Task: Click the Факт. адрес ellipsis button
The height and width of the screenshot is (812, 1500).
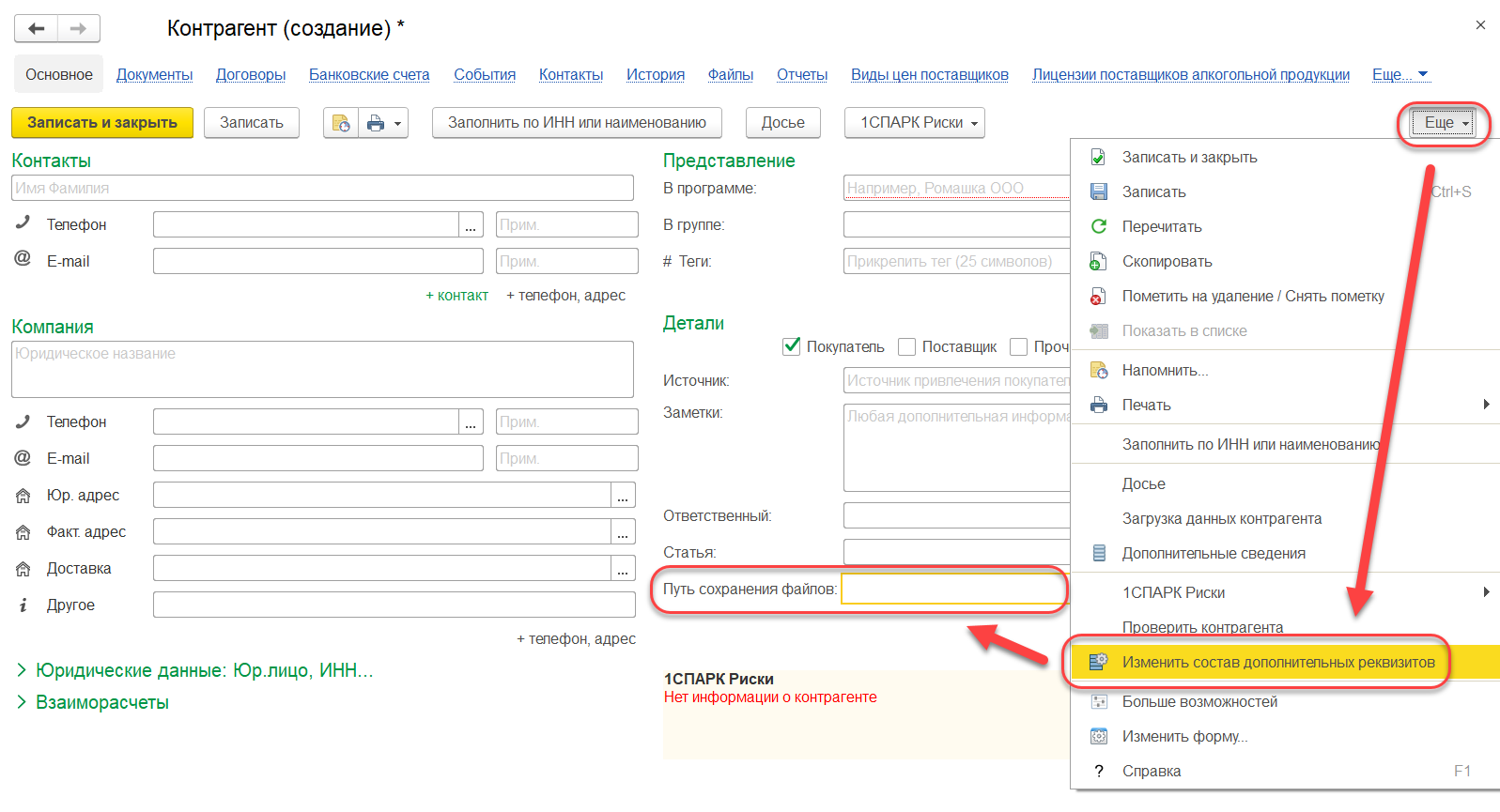Action: point(623,531)
